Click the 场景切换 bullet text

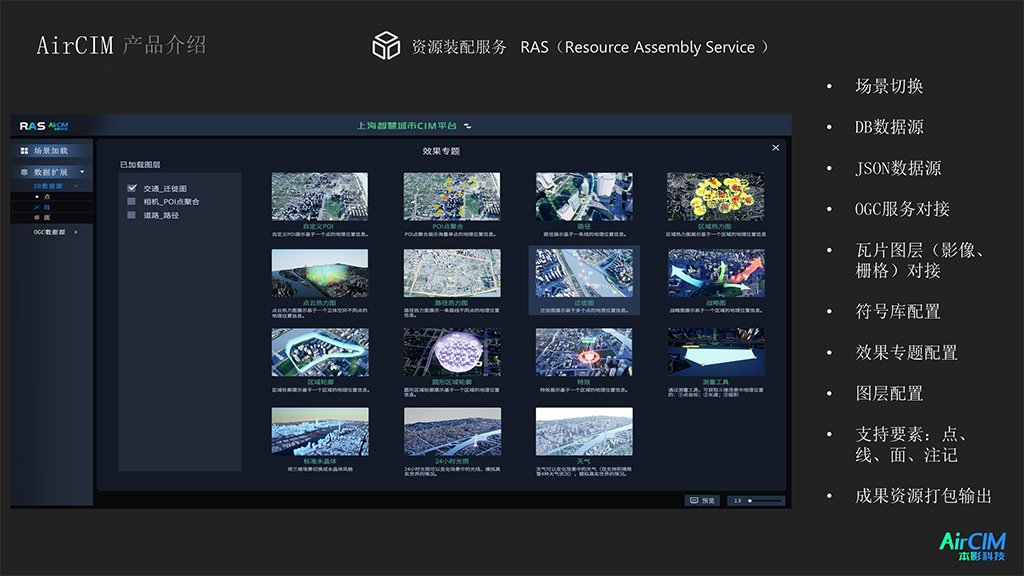click(x=889, y=86)
